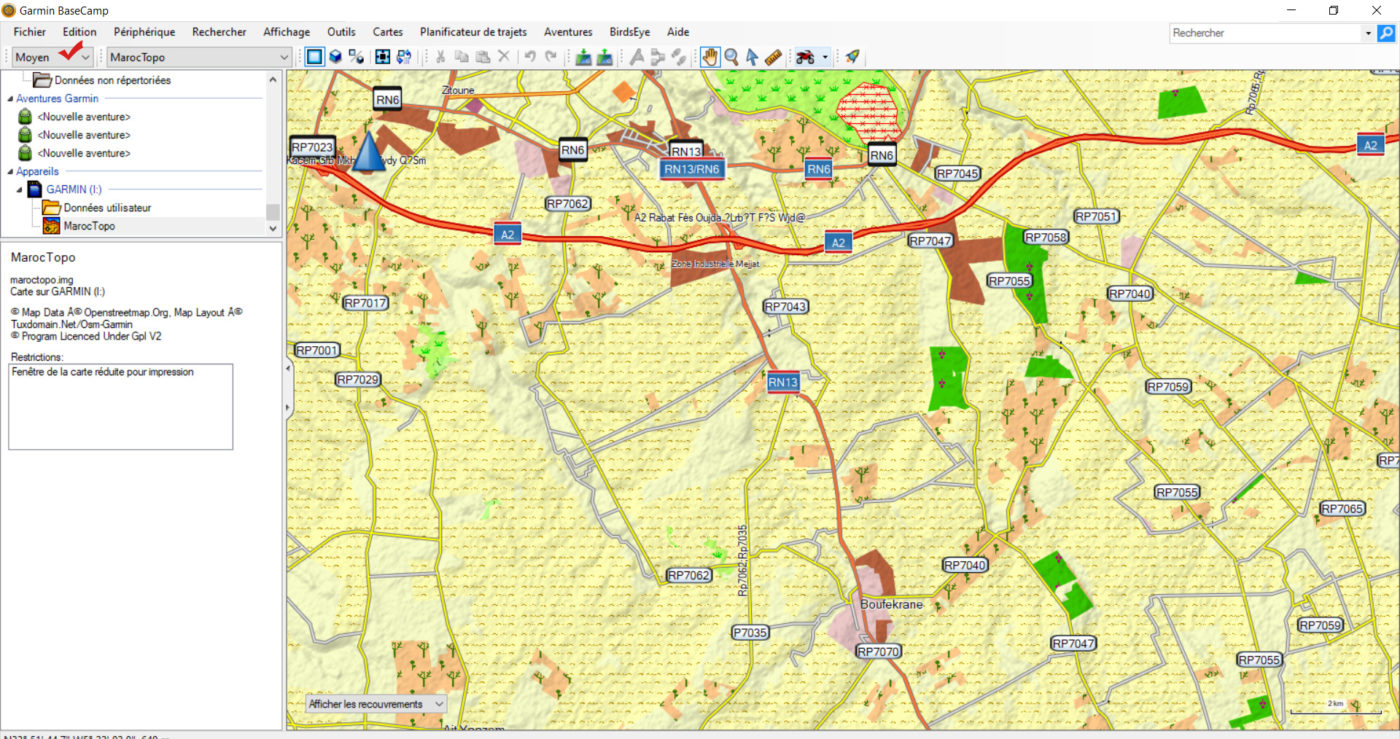Click the blue search magnifier button
This screenshot has width=1400, height=739.
(1386, 33)
